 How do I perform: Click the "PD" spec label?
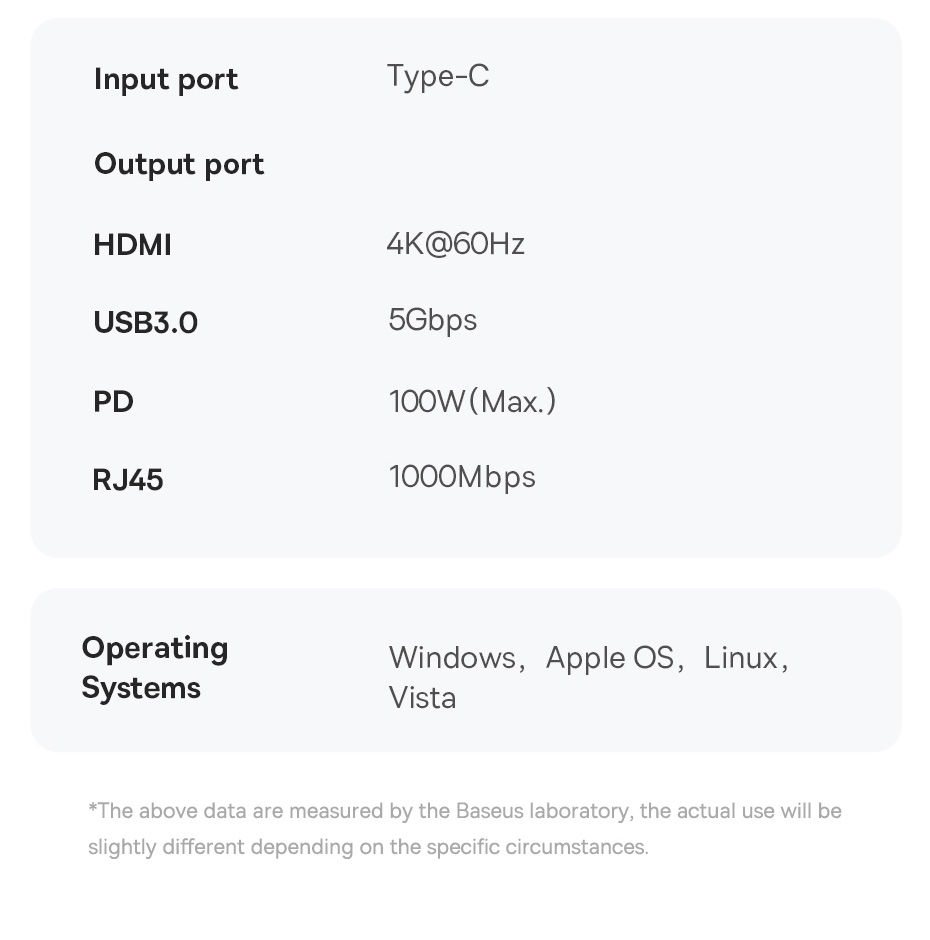tap(113, 402)
